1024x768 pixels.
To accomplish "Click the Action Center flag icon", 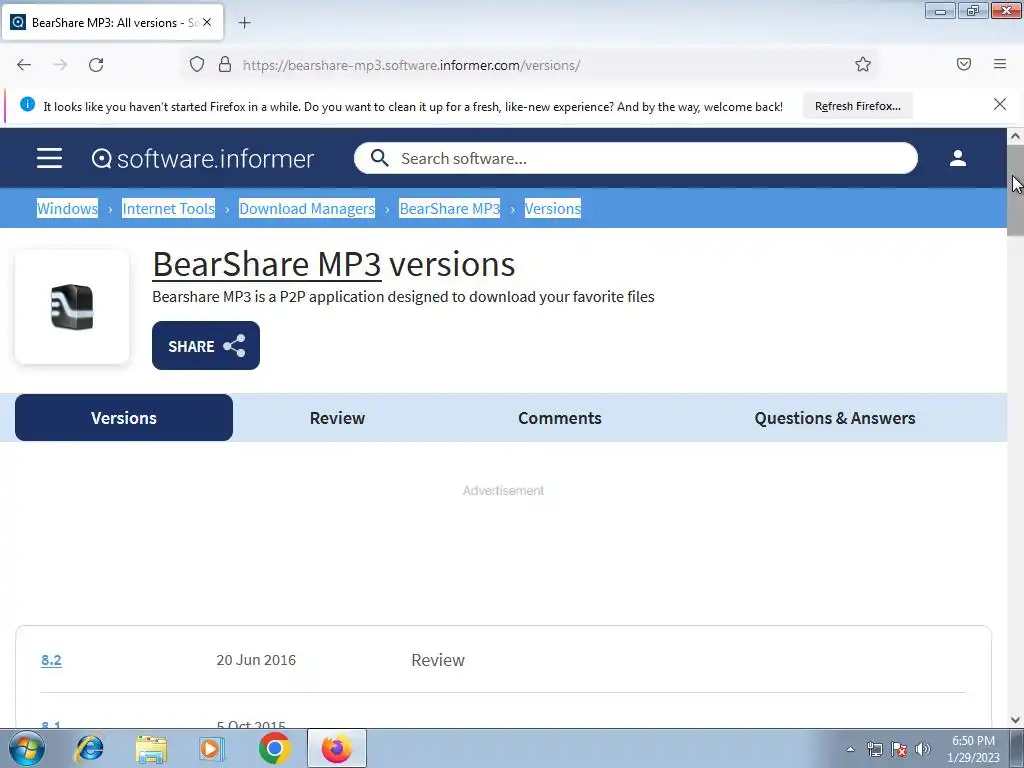I will pyautogui.click(x=899, y=749).
